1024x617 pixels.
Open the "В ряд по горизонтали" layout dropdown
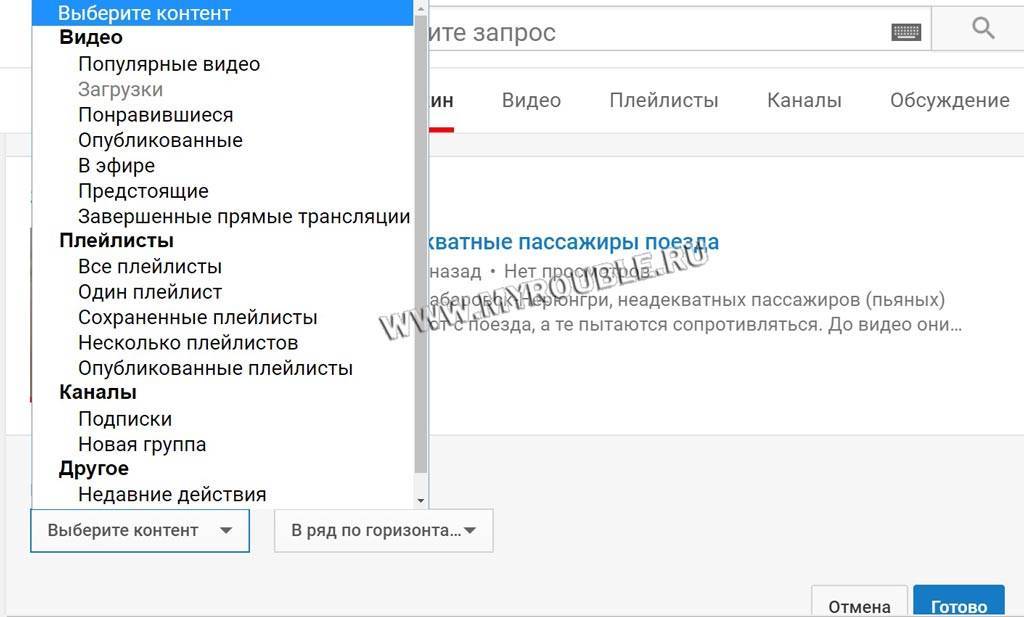(383, 530)
